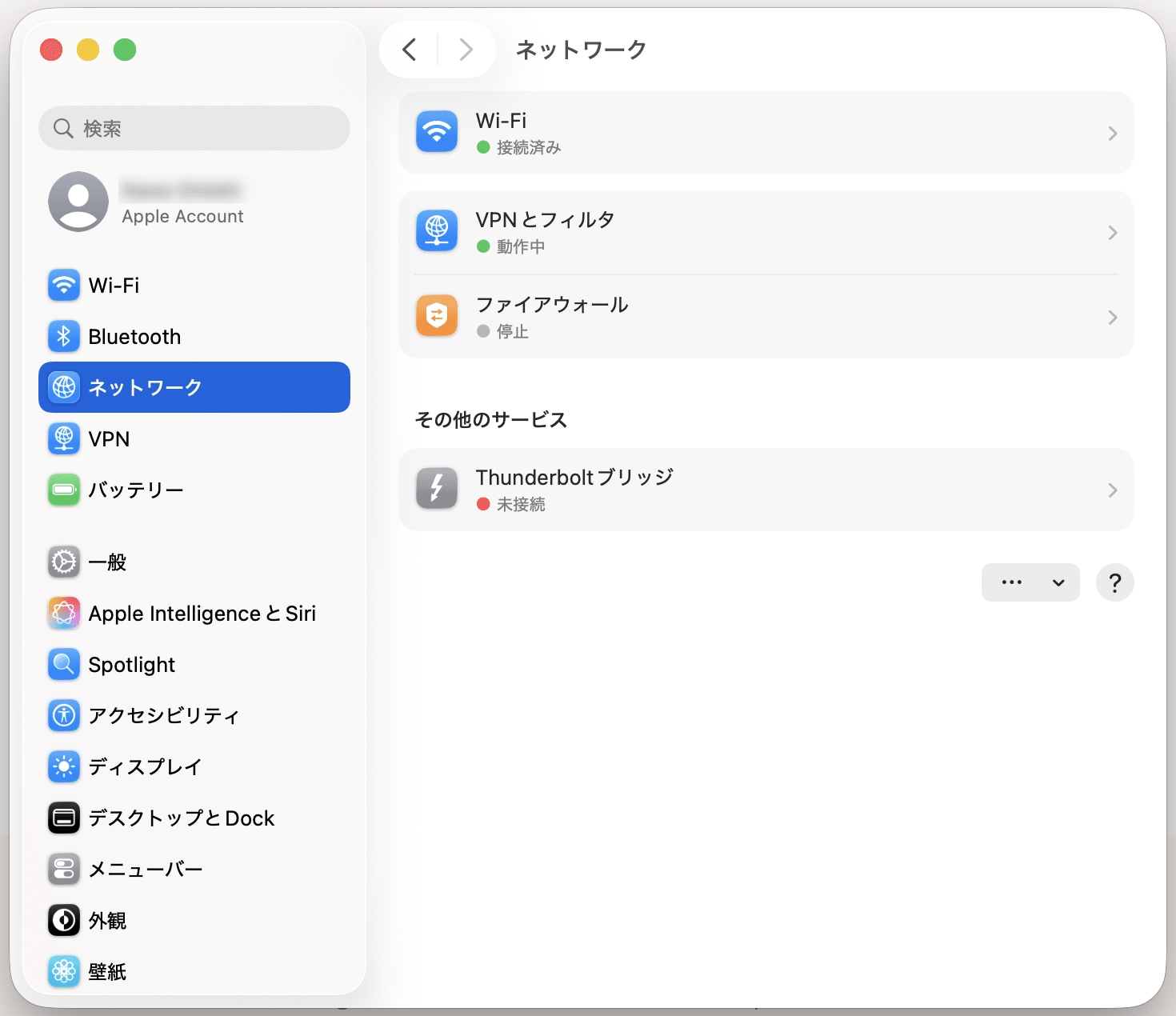This screenshot has width=1176, height=1016.
Task: Click the yellow minimize window button
Action: [x=88, y=50]
